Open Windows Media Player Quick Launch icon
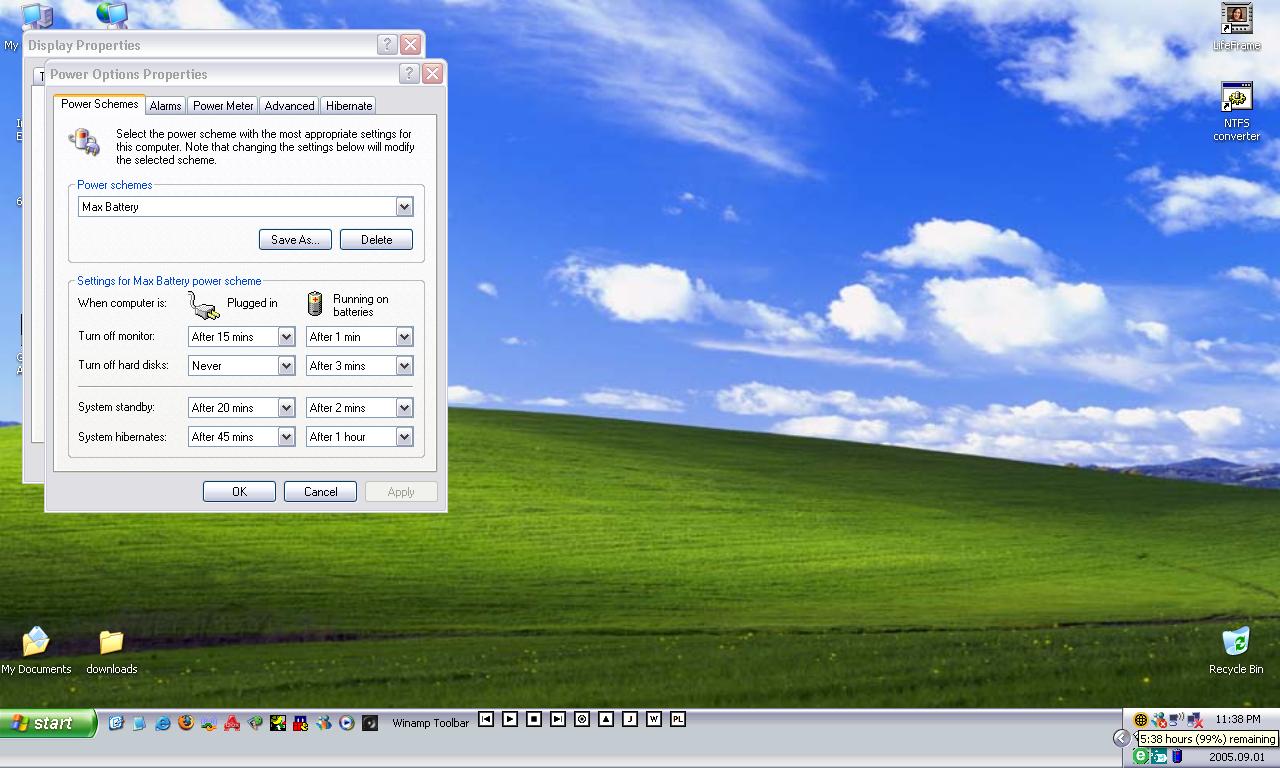Image resolution: width=1280 pixels, height=768 pixels. 347,722
